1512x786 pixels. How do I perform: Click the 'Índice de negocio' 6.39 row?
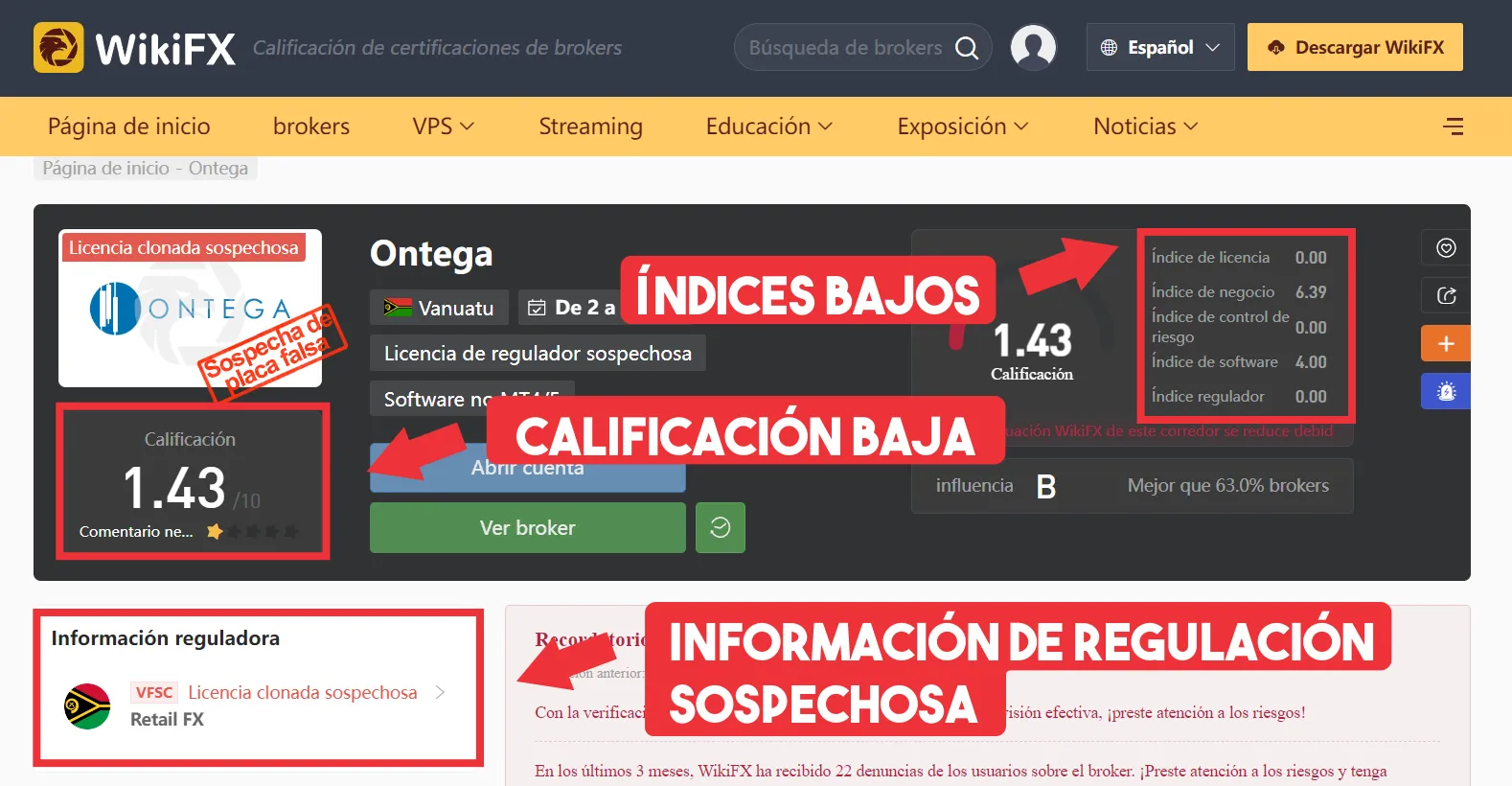click(1239, 291)
